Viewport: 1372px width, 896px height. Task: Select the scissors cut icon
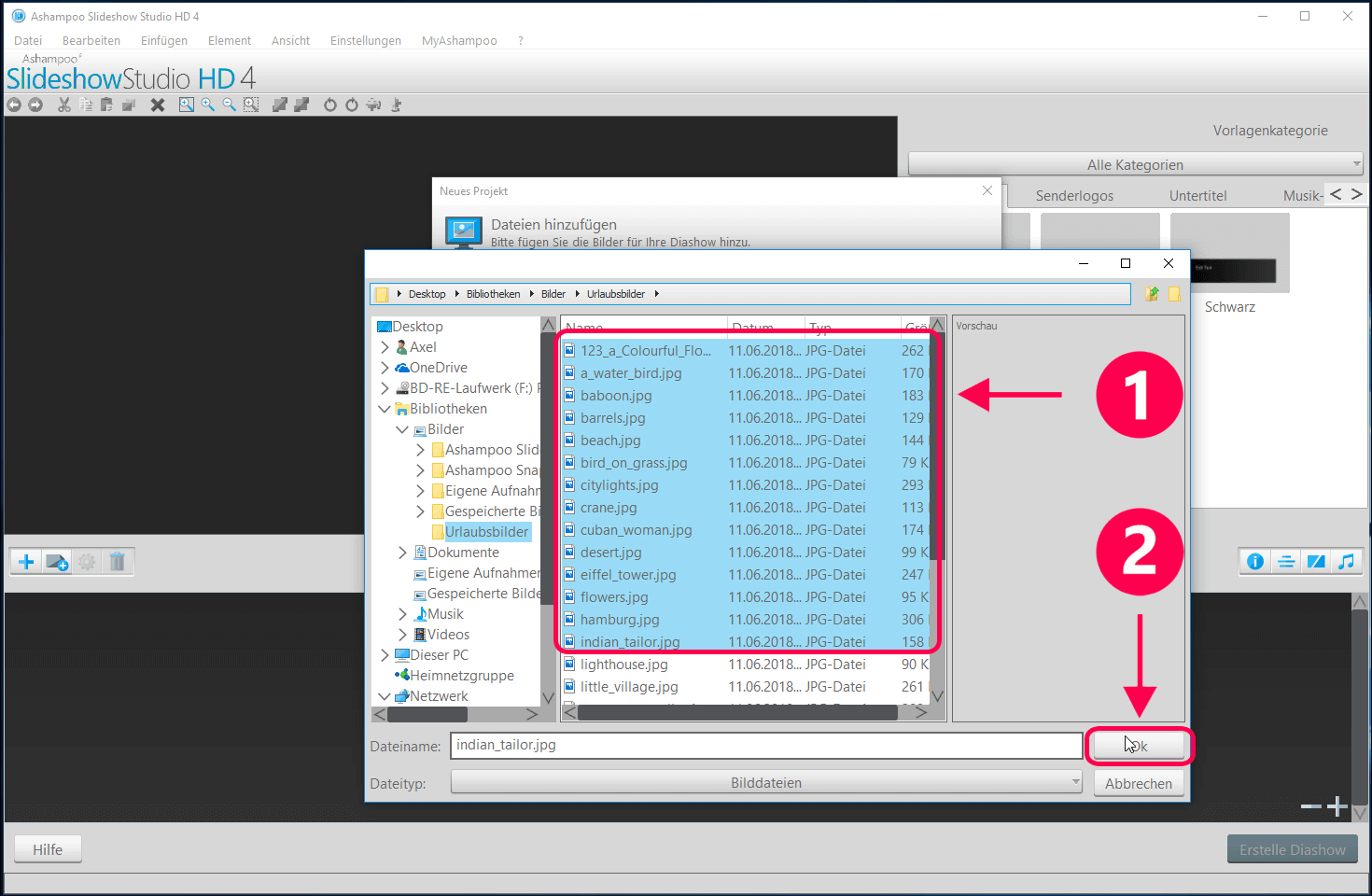(64, 105)
